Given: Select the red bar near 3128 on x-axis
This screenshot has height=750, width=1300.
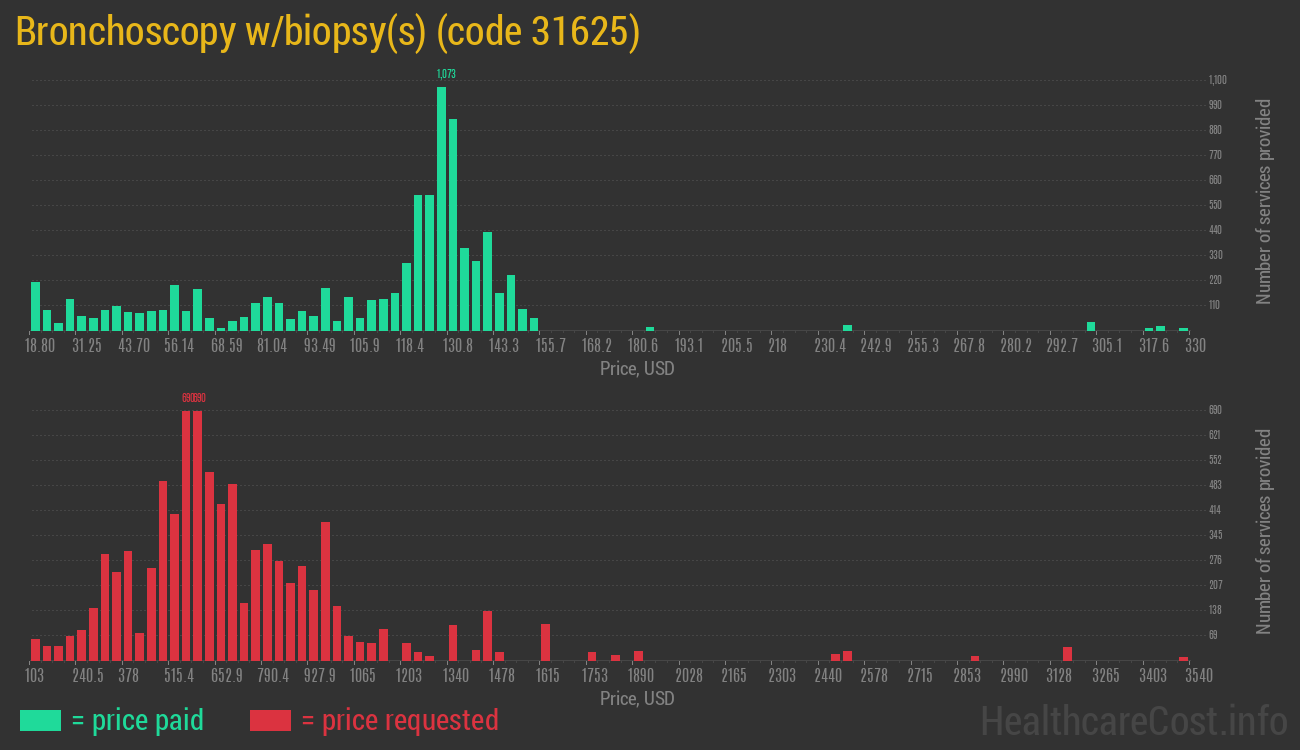Looking at the screenshot, I should (x=1067, y=653).
